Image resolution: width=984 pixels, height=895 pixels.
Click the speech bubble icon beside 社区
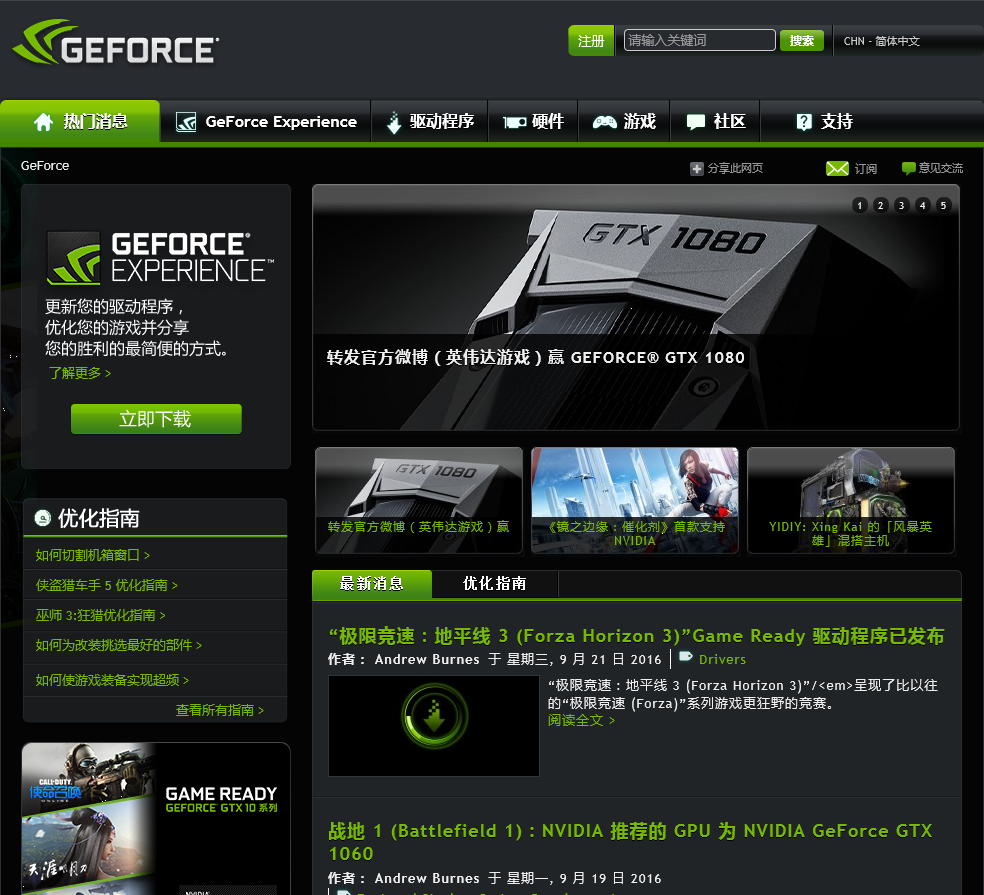(696, 122)
